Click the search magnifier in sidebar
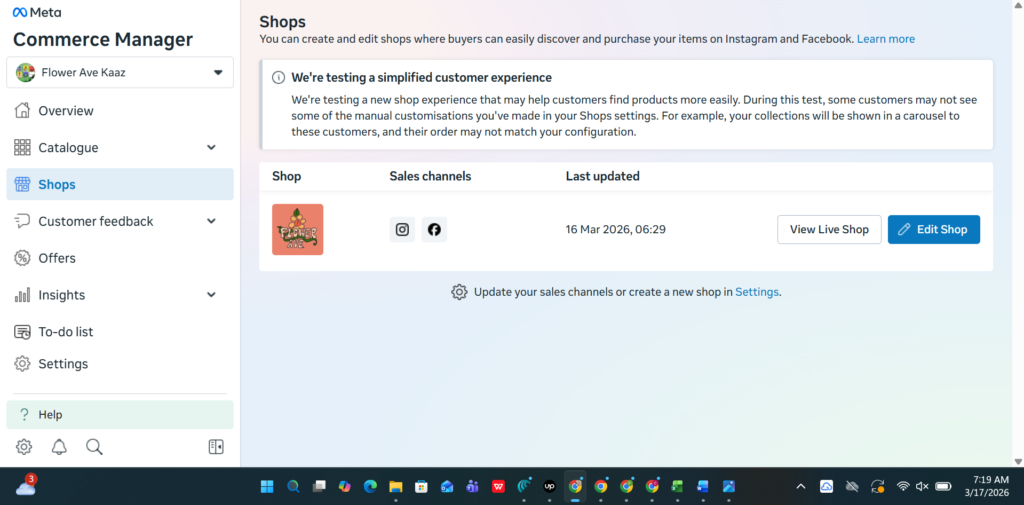The image size is (1024, 505). pos(94,447)
